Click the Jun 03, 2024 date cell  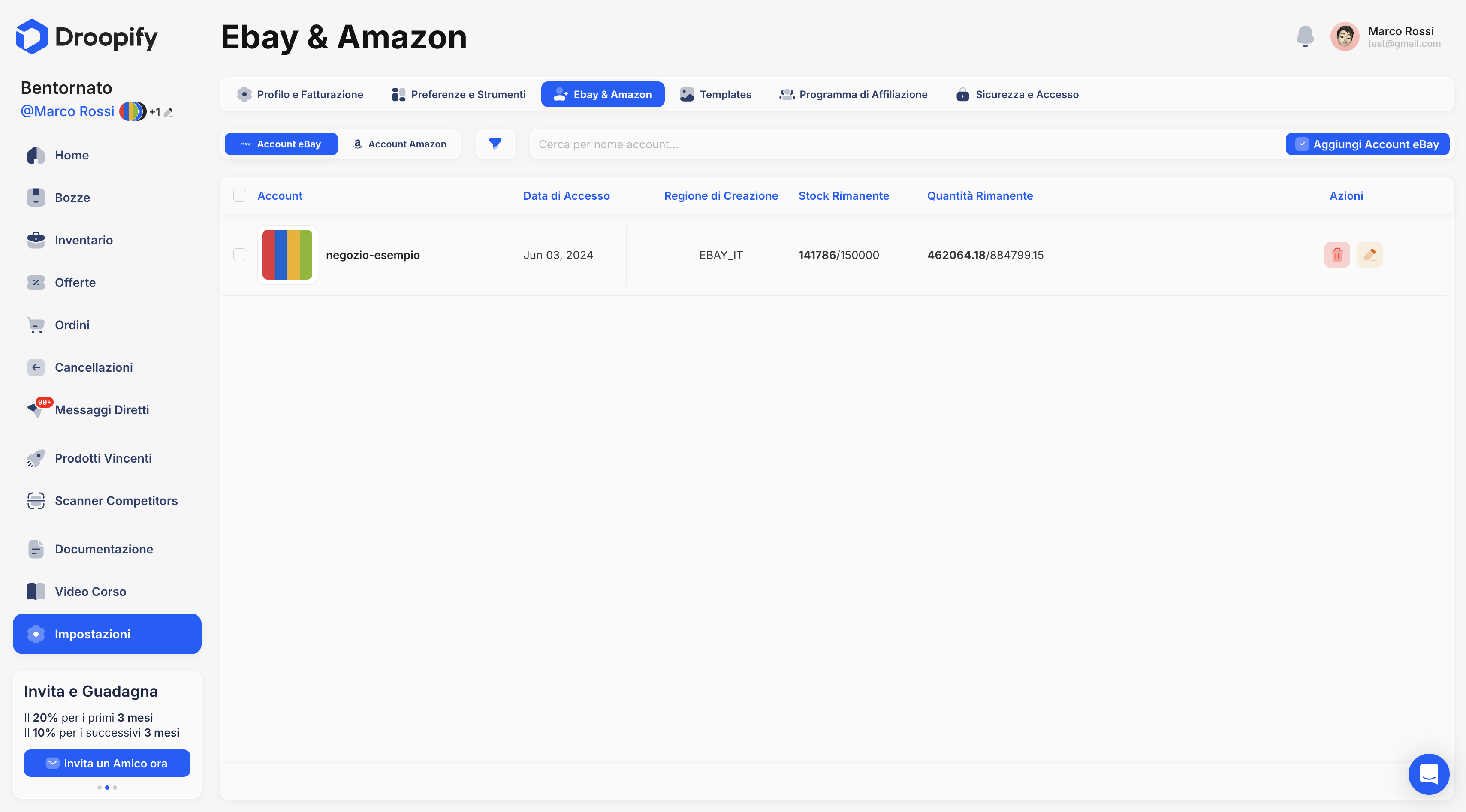coord(558,255)
